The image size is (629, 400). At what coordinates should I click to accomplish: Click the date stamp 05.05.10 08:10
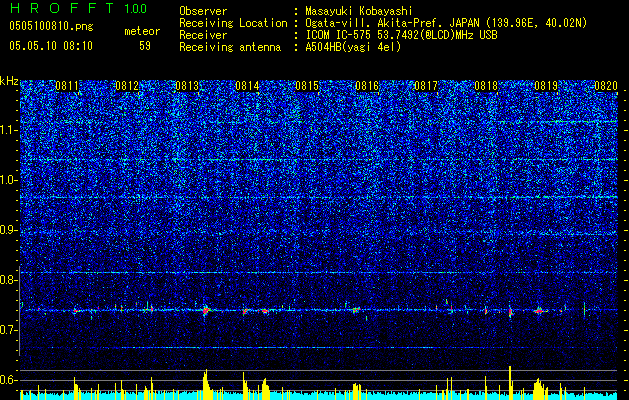pos(50,46)
